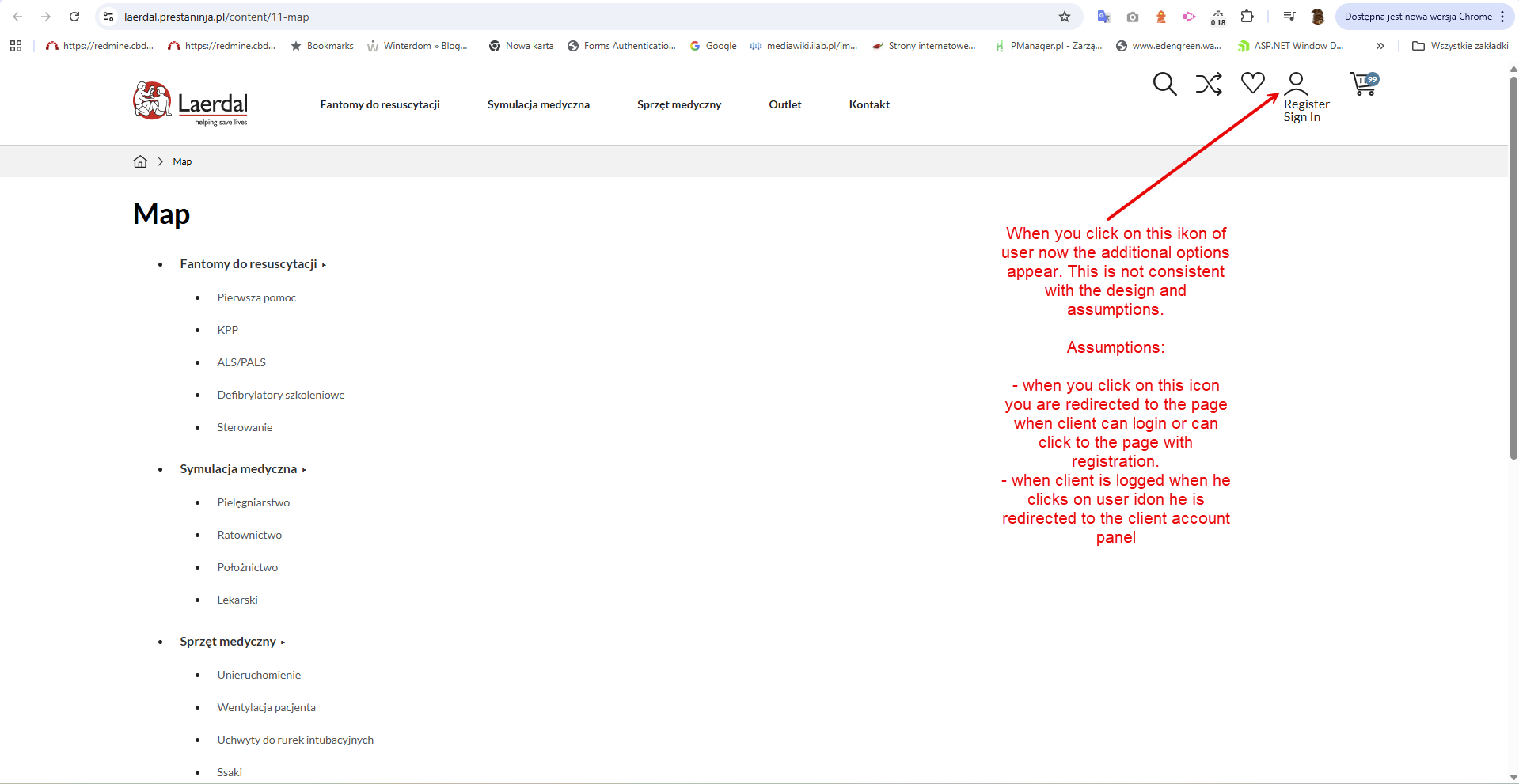Open the Defibrylatory szkoleniowe link
This screenshot has width=1519, height=784.
(x=281, y=395)
